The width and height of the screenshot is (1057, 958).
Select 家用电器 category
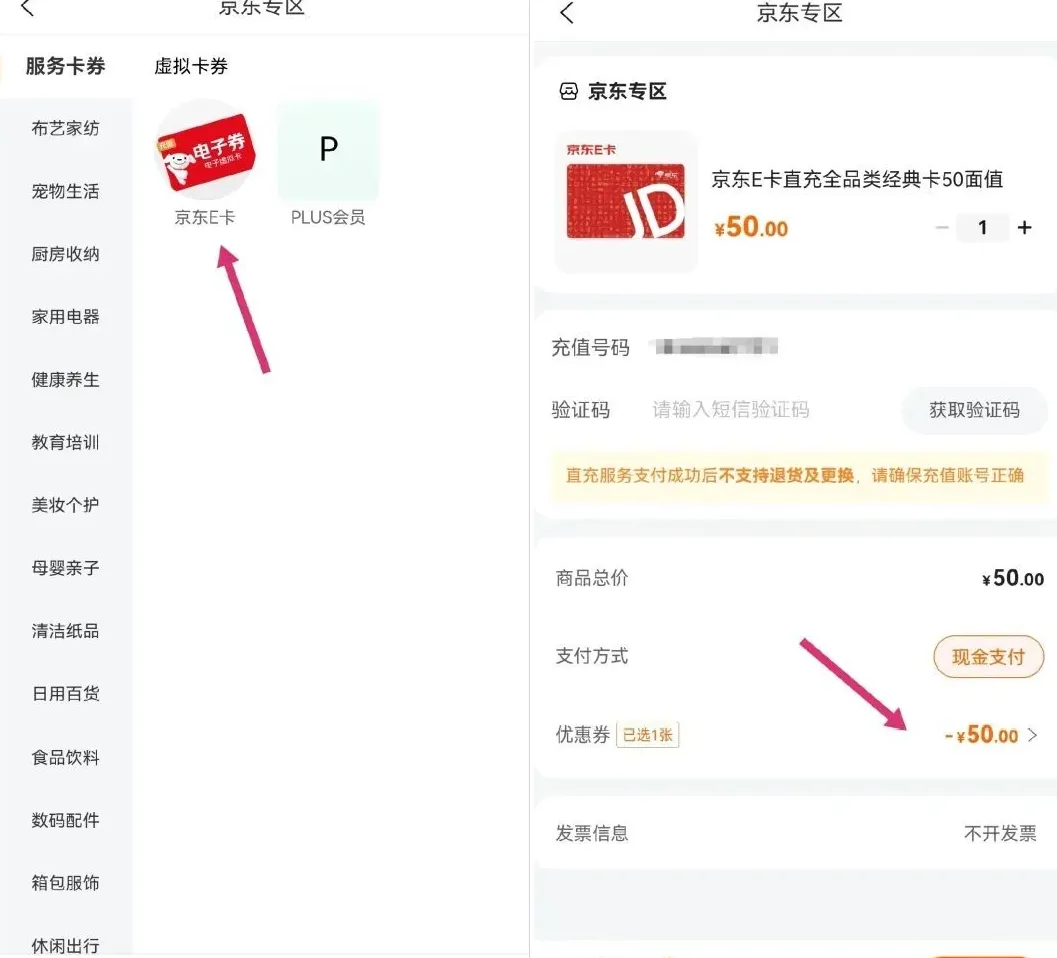pyautogui.click(x=65, y=317)
